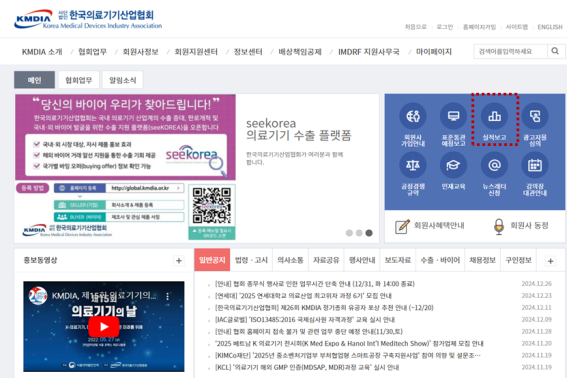Open the 제26회 KMDIA 정기총회 notice

324,308
